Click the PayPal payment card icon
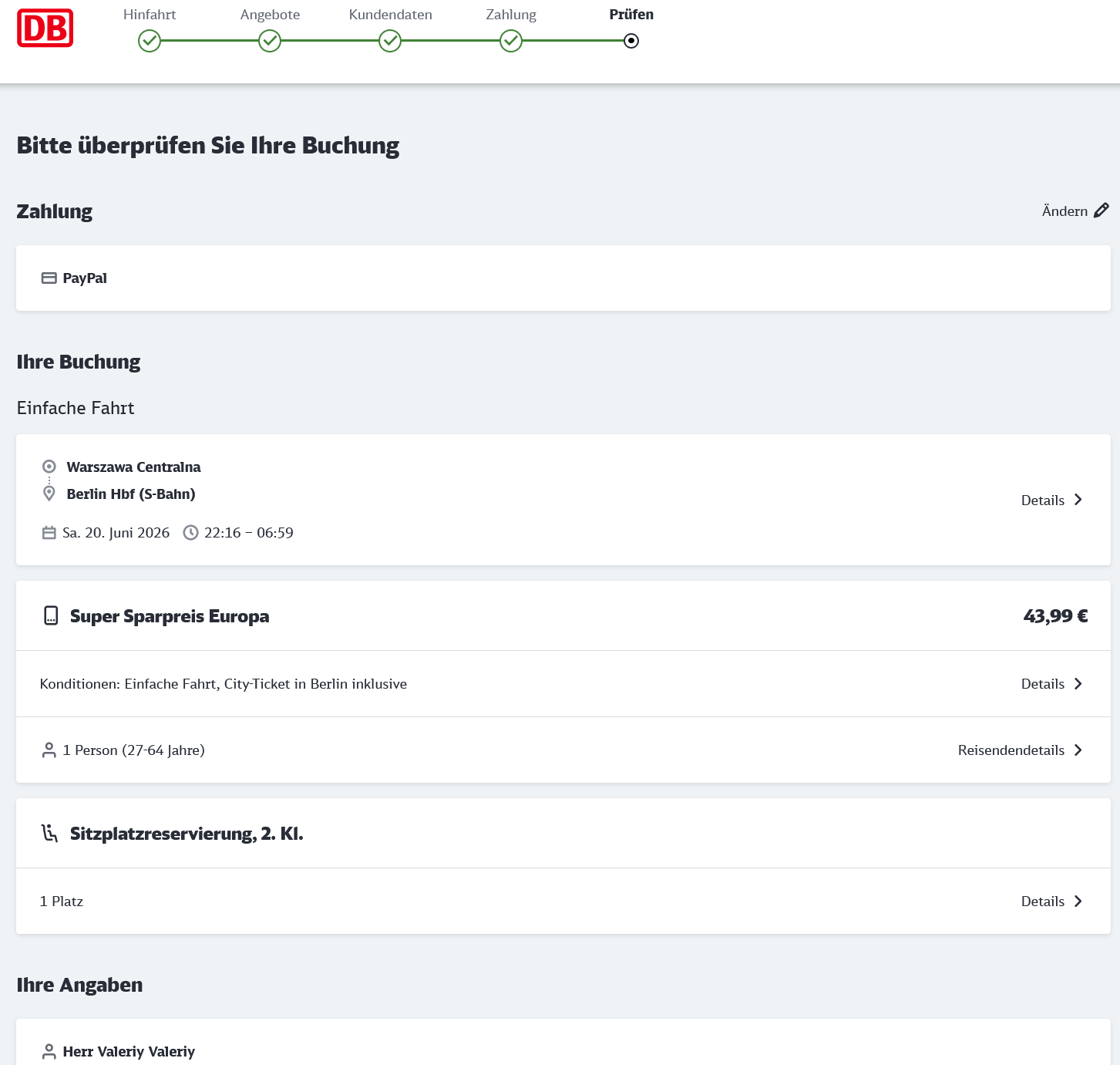This screenshot has height=1065, width=1120. (49, 278)
